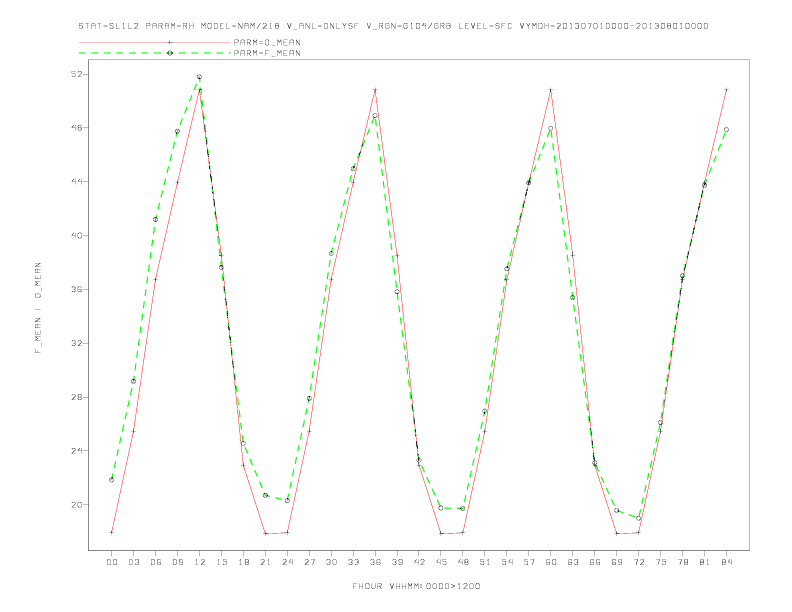Click x-axis tick label 39

point(397,562)
